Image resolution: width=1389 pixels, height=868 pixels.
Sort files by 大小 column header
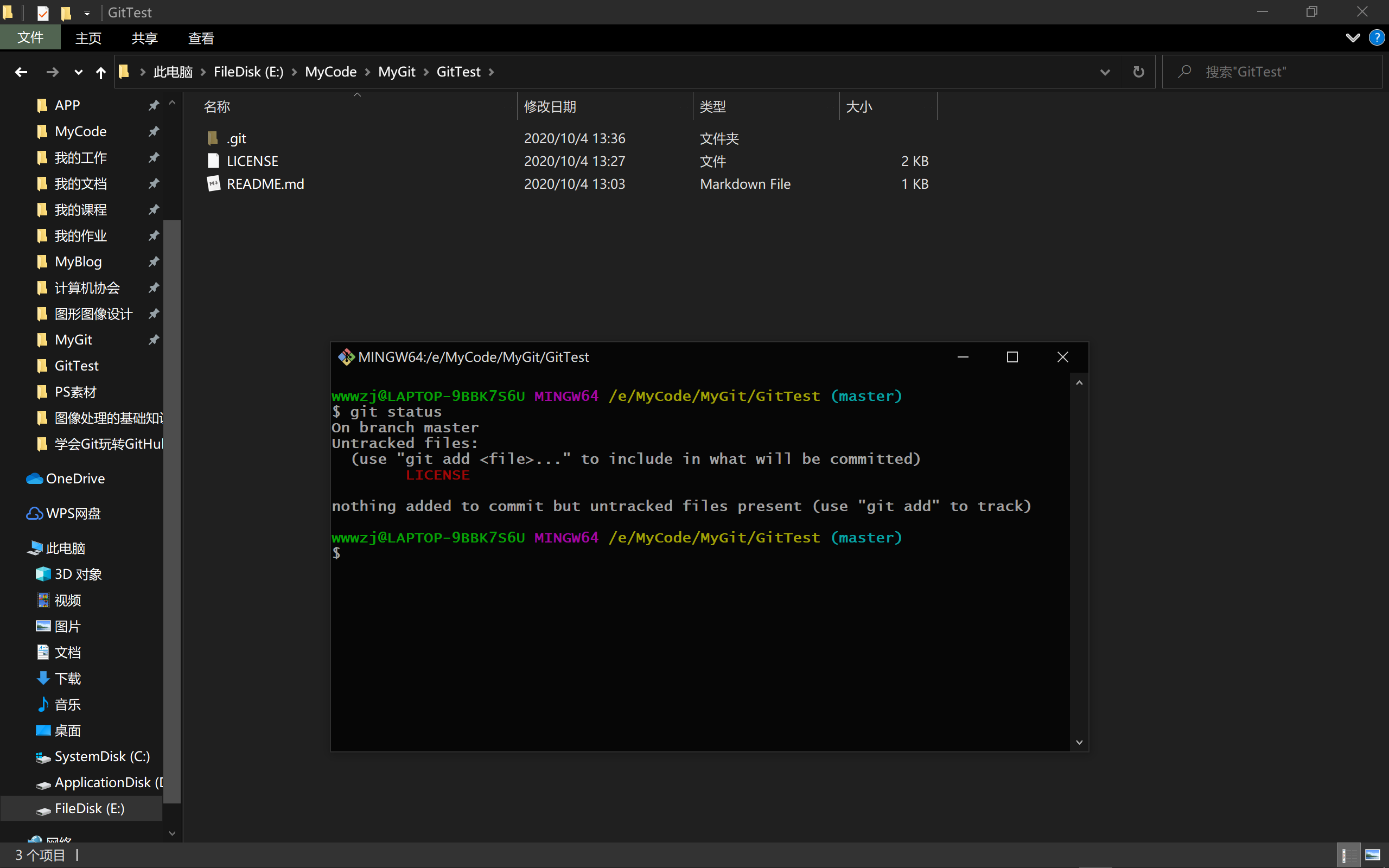point(859,107)
